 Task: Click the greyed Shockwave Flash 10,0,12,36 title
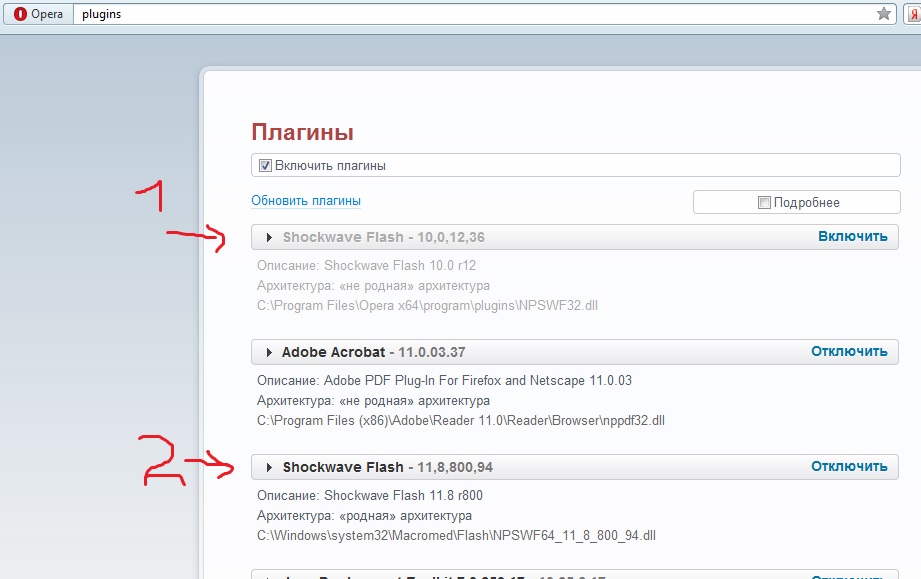(x=343, y=238)
